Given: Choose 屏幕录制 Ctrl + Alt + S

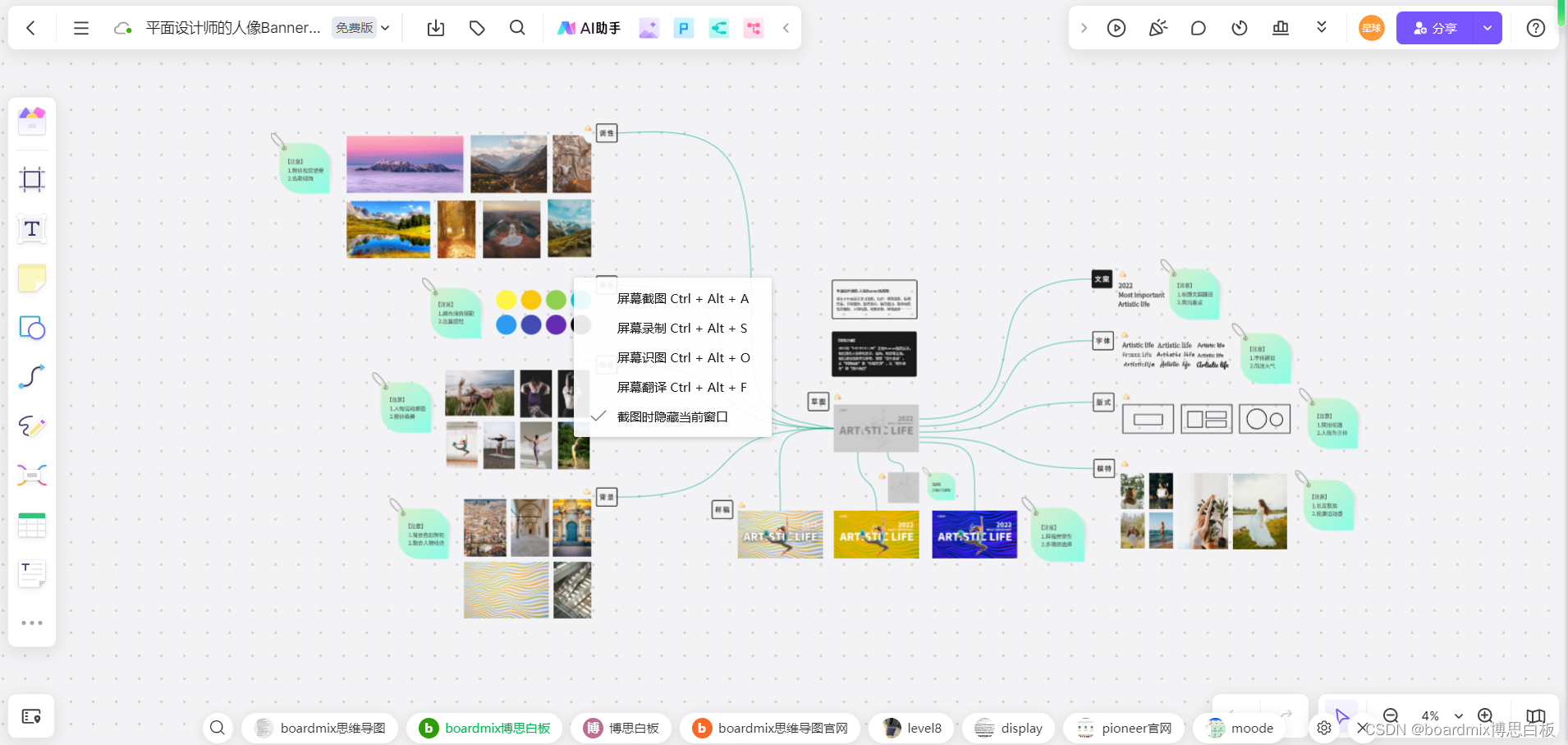Looking at the screenshot, I should pyautogui.click(x=682, y=329).
